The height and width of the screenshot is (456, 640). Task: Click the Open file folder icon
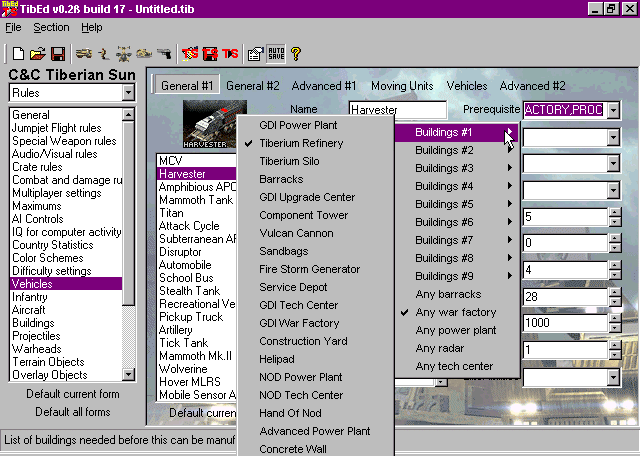click(x=38, y=53)
